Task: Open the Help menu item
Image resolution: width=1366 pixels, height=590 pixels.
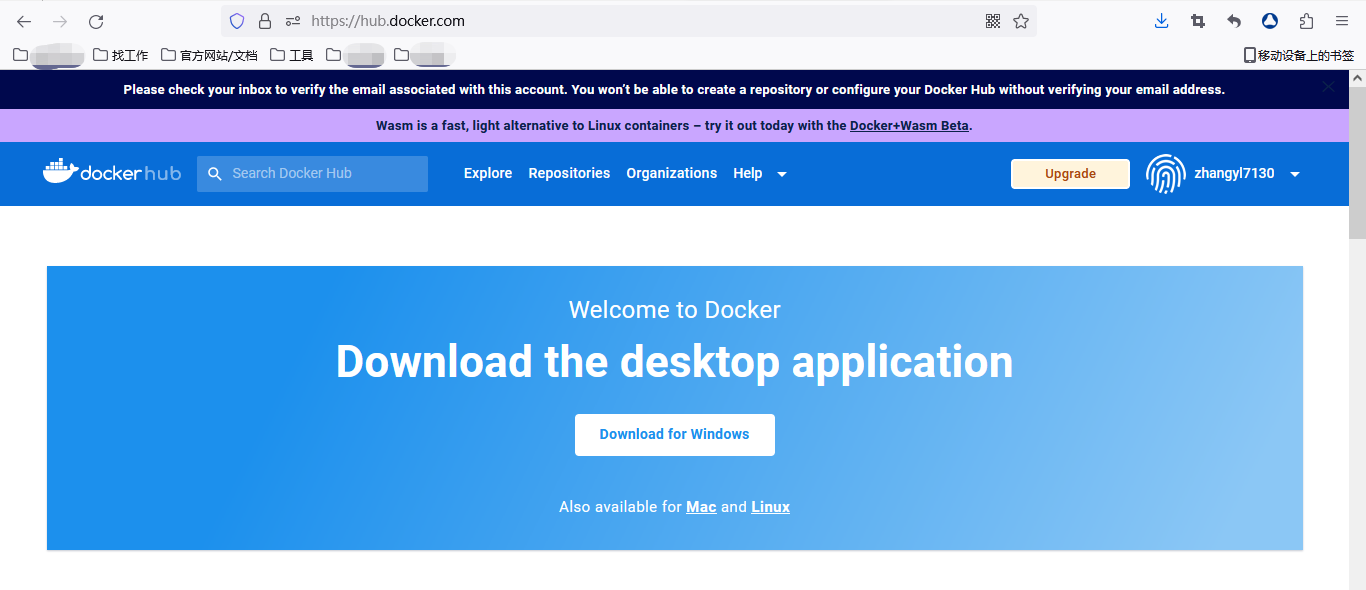Action: click(x=748, y=173)
